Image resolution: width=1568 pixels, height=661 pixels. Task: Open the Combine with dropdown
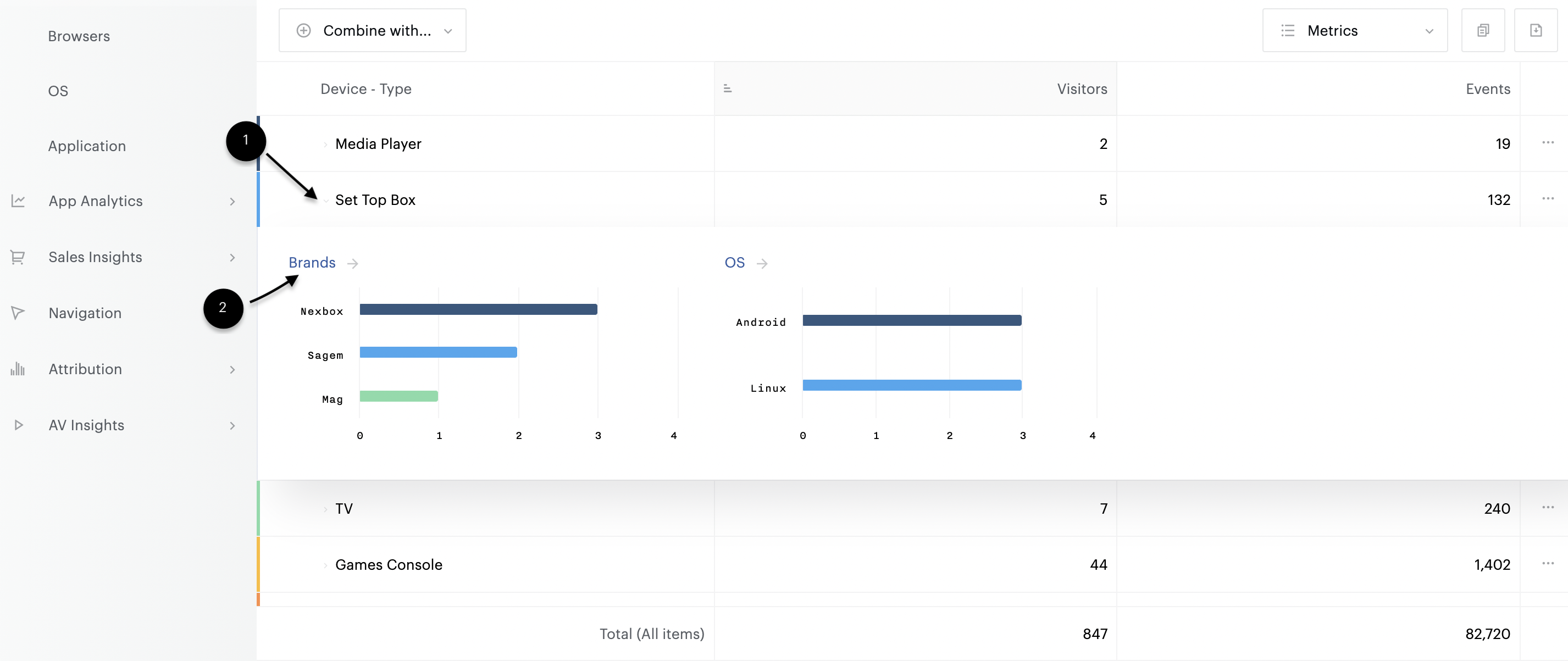373,30
